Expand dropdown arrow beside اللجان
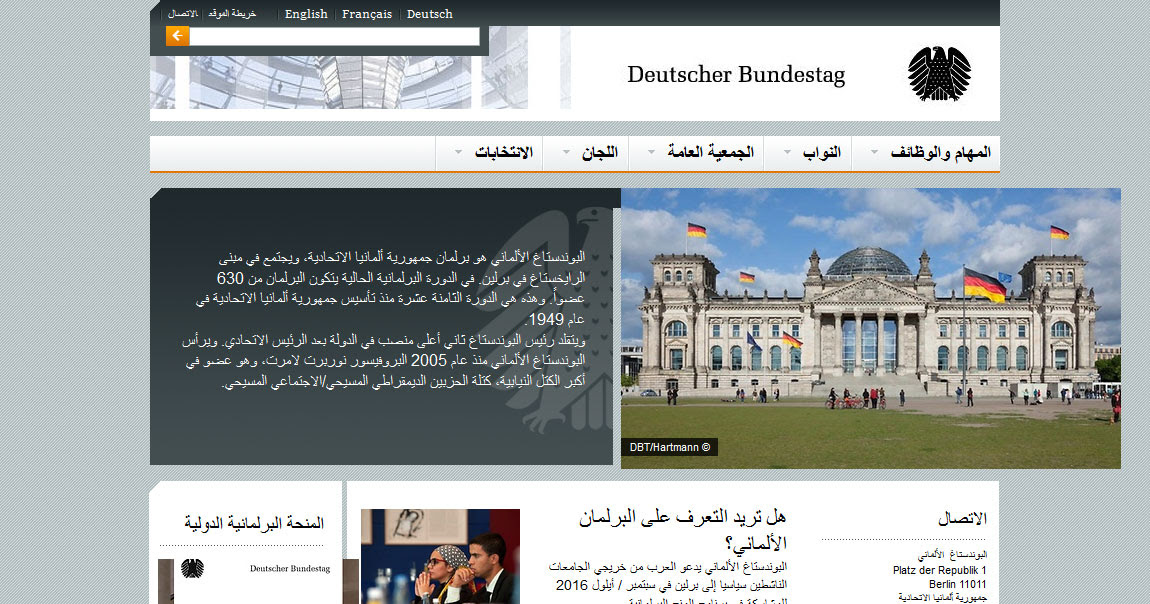Image resolution: width=1150 pixels, height=604 pixels. (566, 152)
